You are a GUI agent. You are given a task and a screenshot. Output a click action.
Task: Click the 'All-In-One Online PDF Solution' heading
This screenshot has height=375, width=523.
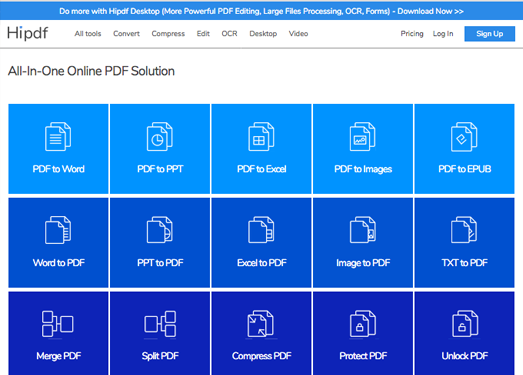tap(91, 71)
